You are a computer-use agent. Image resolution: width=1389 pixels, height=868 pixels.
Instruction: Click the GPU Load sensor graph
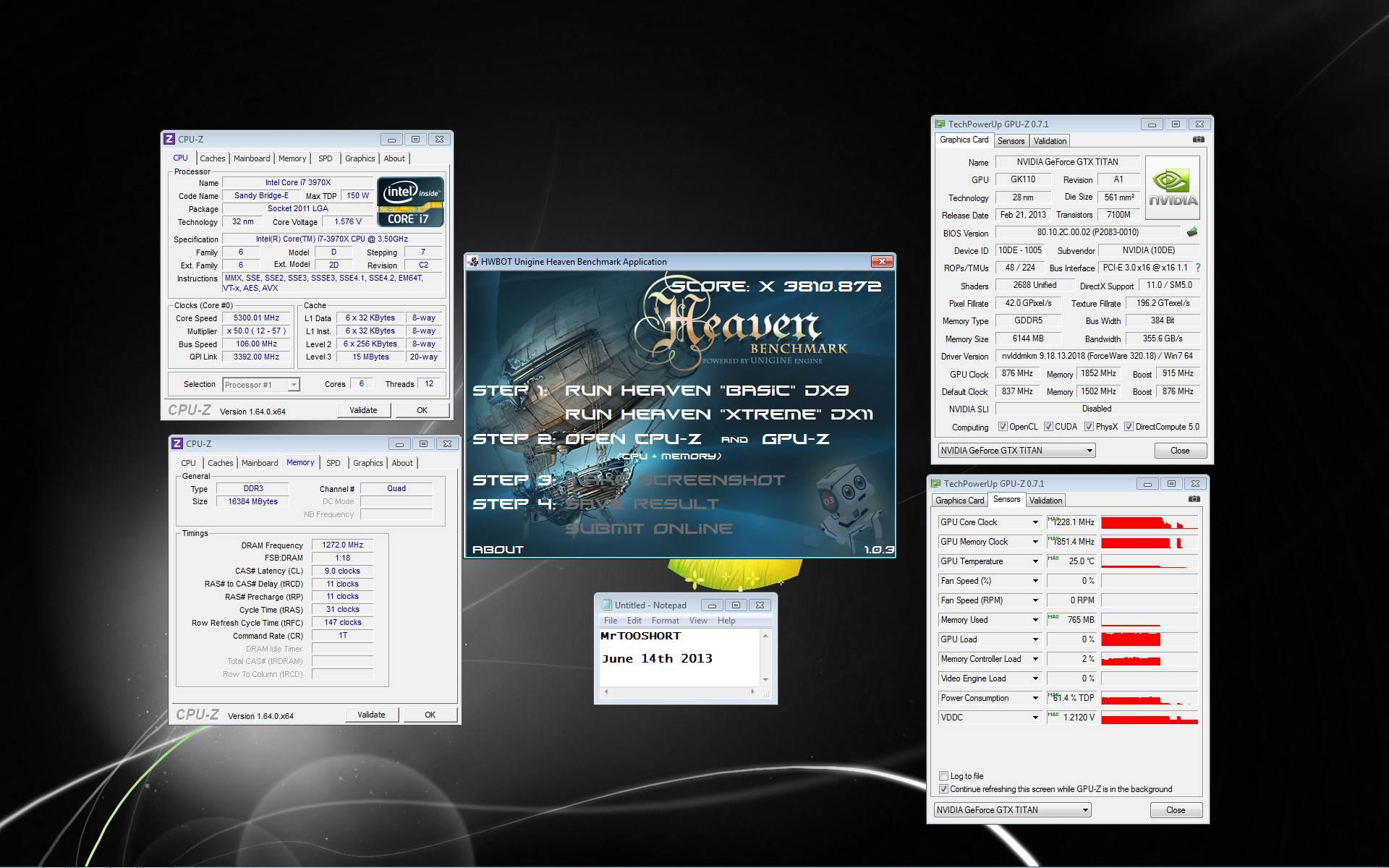[1150, 639]
